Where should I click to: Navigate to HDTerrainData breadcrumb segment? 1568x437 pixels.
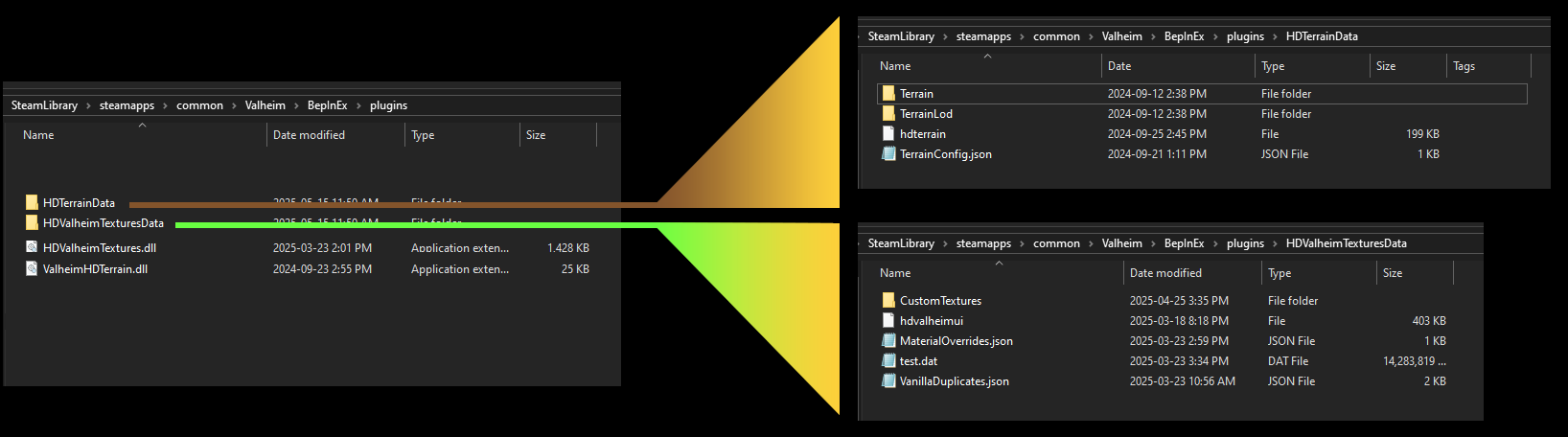pyautogui.click(x=1322, y=36)
